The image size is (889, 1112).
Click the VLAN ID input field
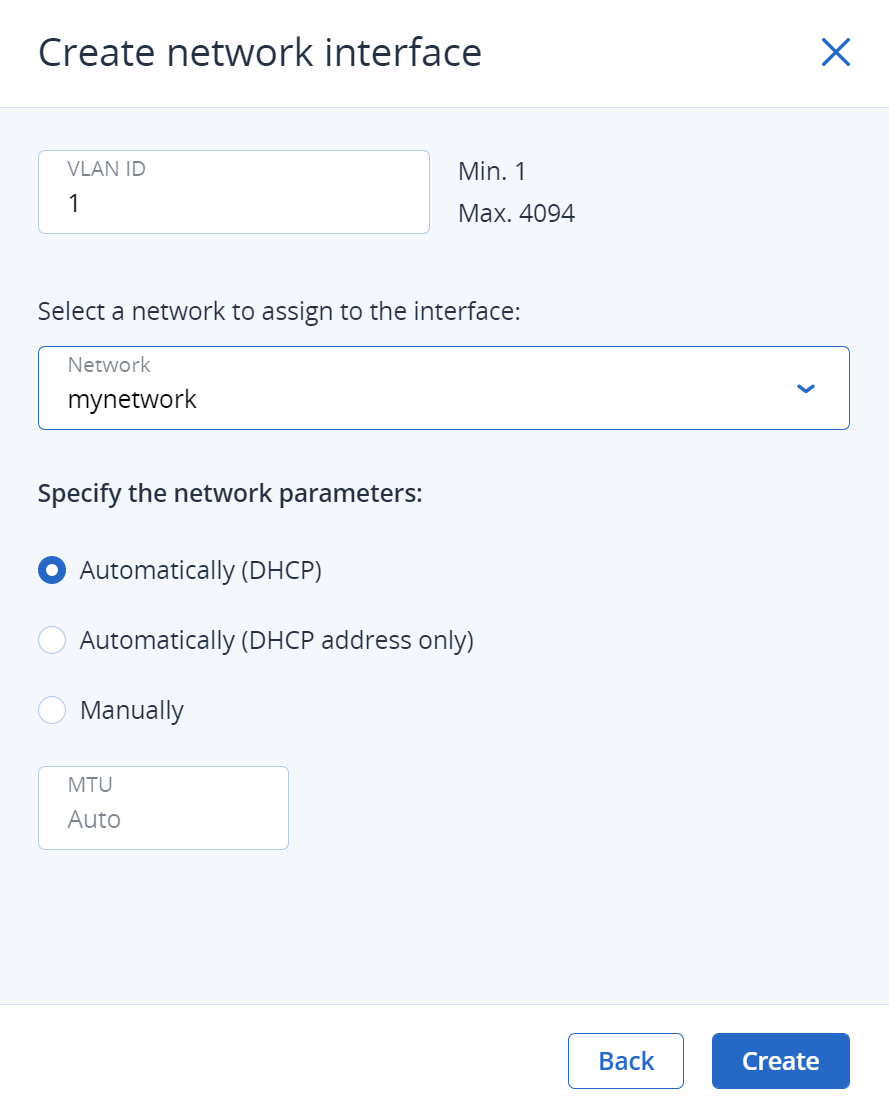point(233,203)
